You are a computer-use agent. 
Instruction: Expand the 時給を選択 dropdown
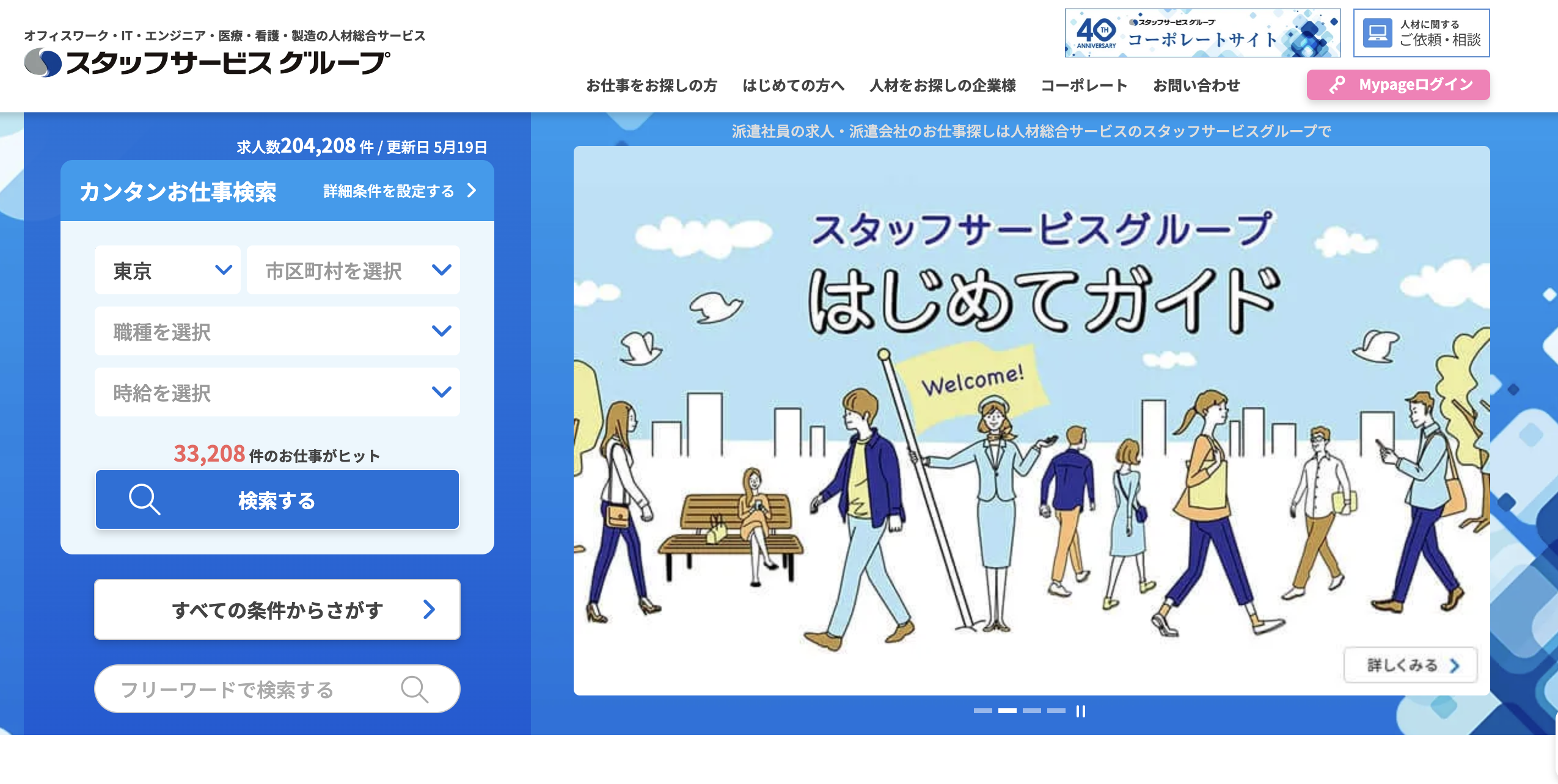pyautogui.click(x=277, y=392)
